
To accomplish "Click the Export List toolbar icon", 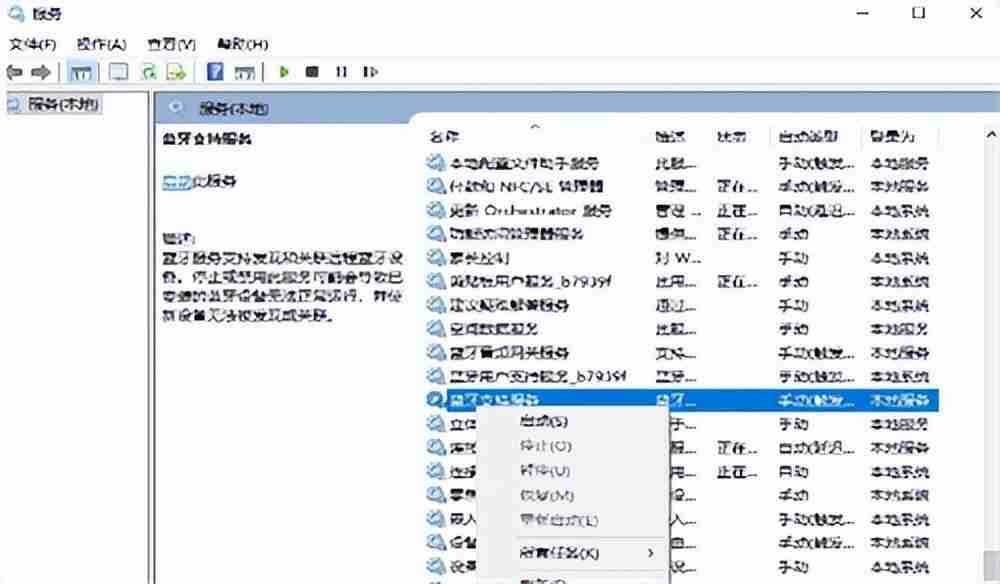I will coord(176,72).
